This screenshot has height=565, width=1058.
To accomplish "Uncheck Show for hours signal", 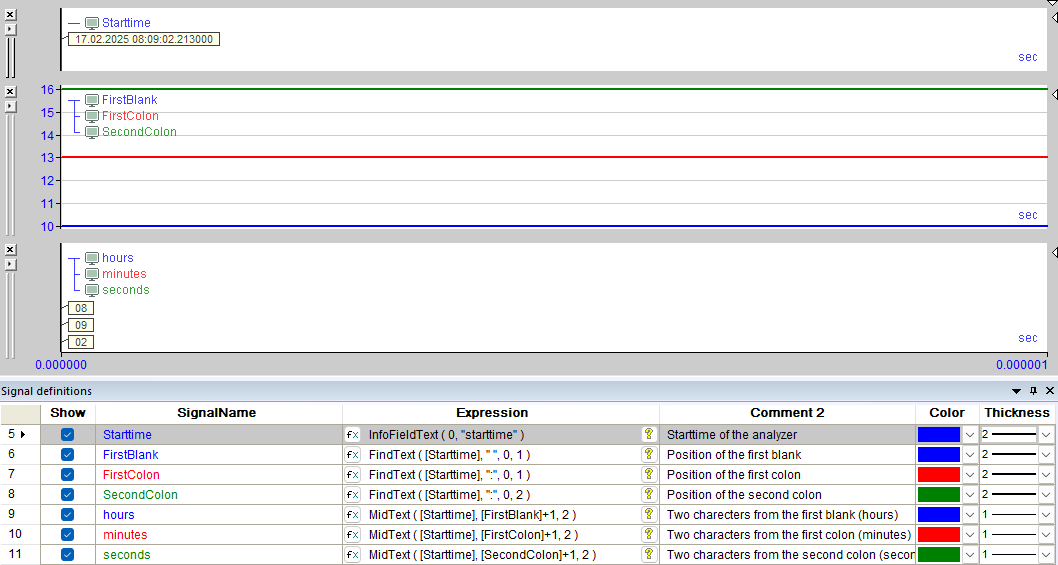I will click(67, 514).
